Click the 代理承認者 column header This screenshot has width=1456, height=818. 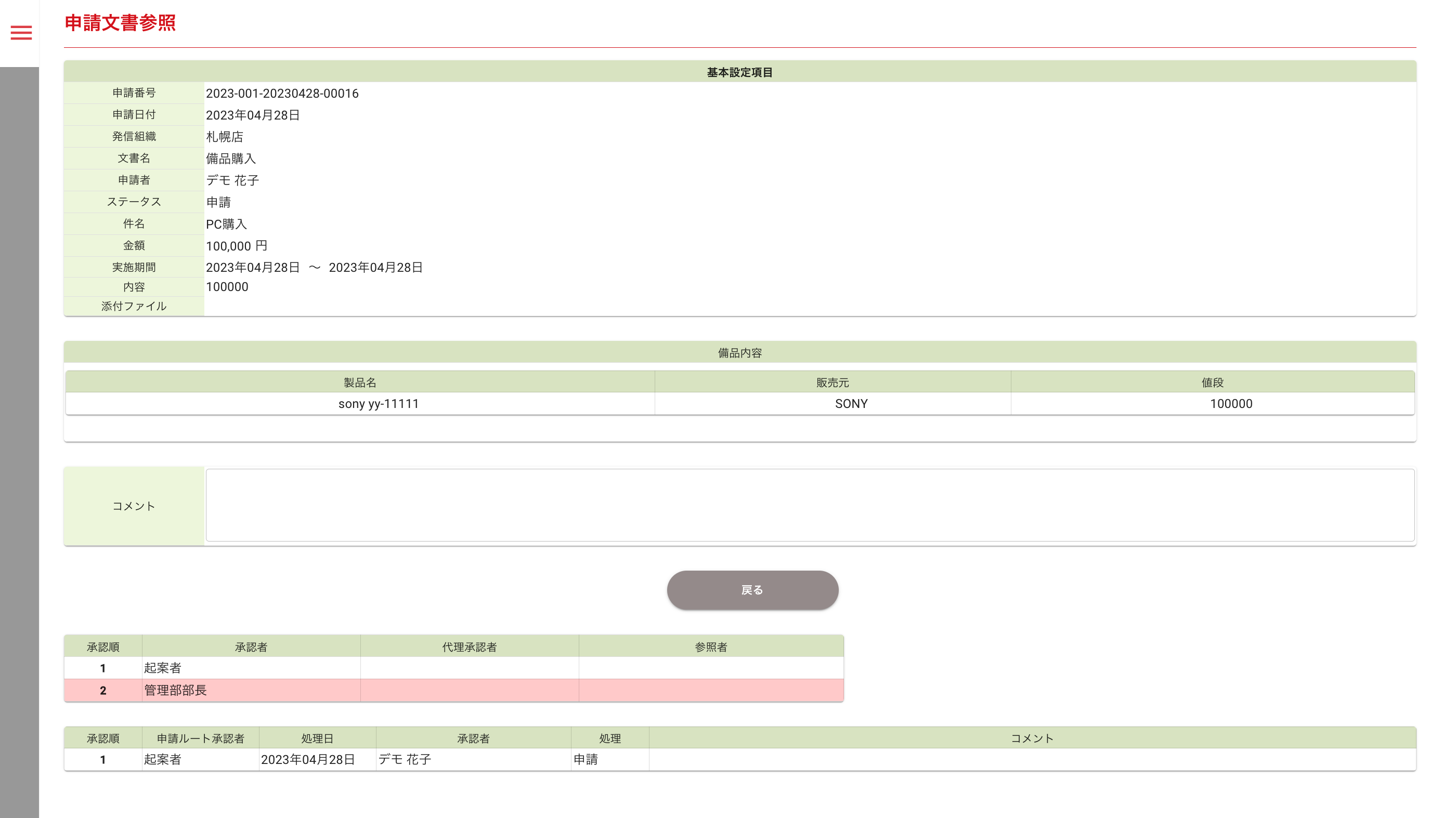tap(469, 647)
